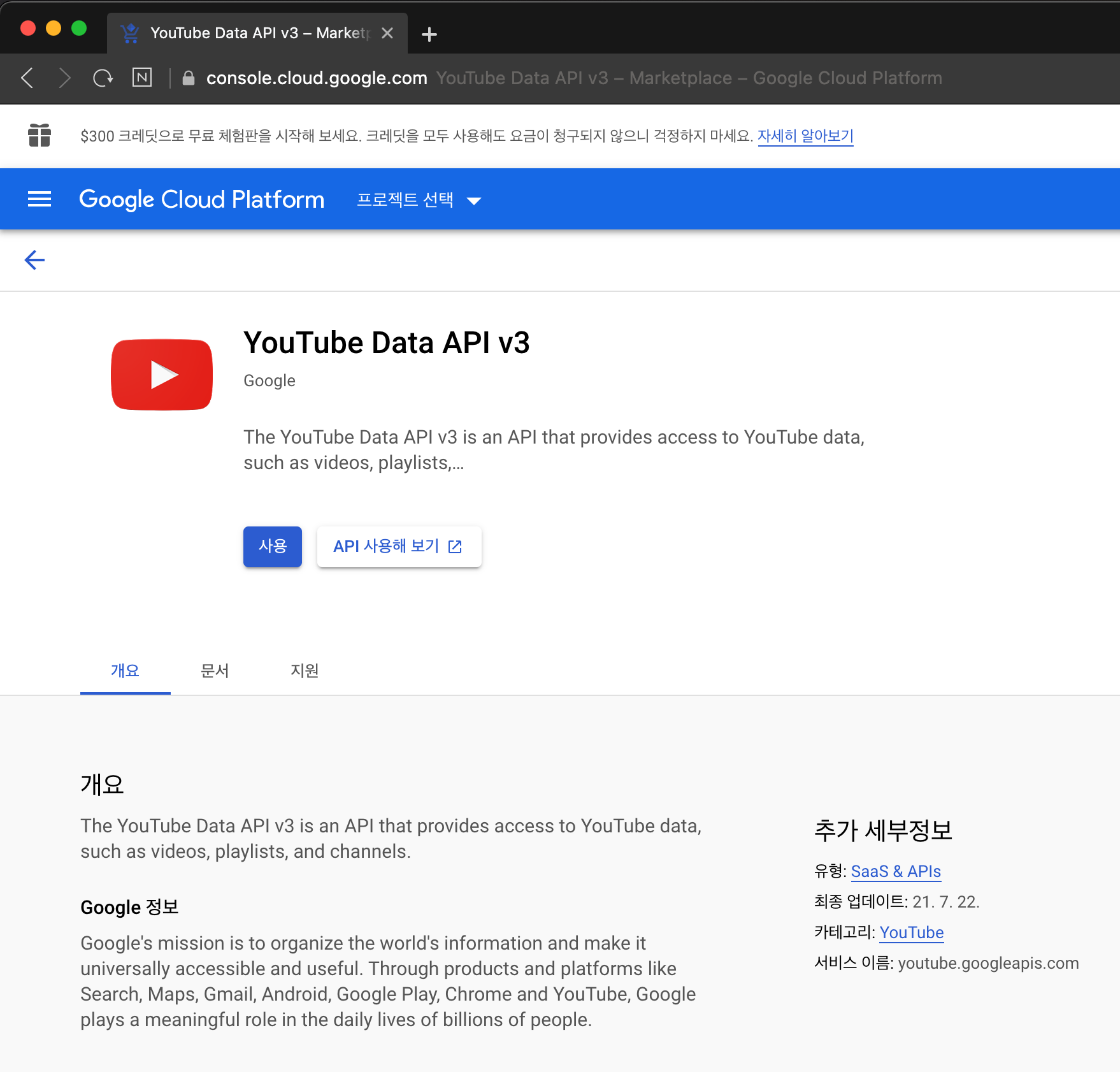
Task: Close the YouTube Data API v3 tab
Action: (387, 33)
